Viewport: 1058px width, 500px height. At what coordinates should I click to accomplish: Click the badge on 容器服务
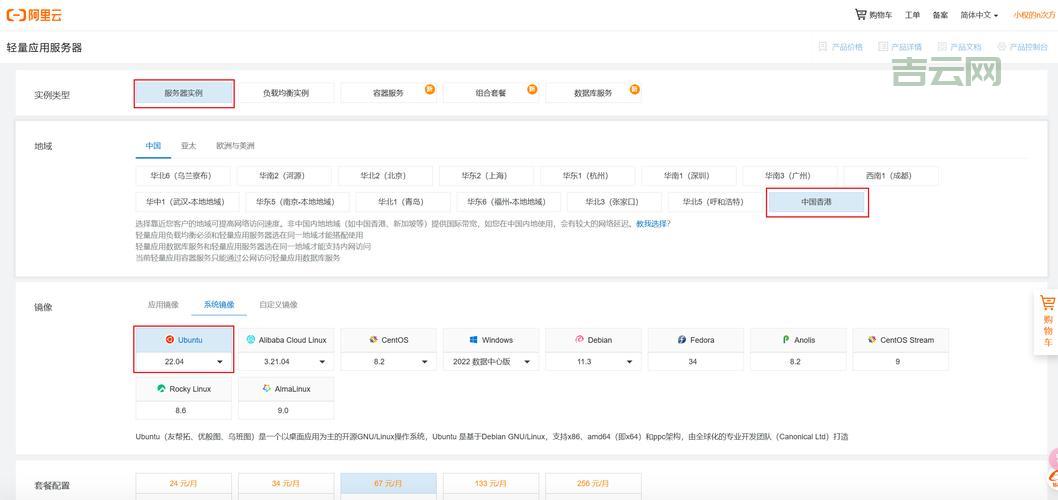(x=429, y=89)
